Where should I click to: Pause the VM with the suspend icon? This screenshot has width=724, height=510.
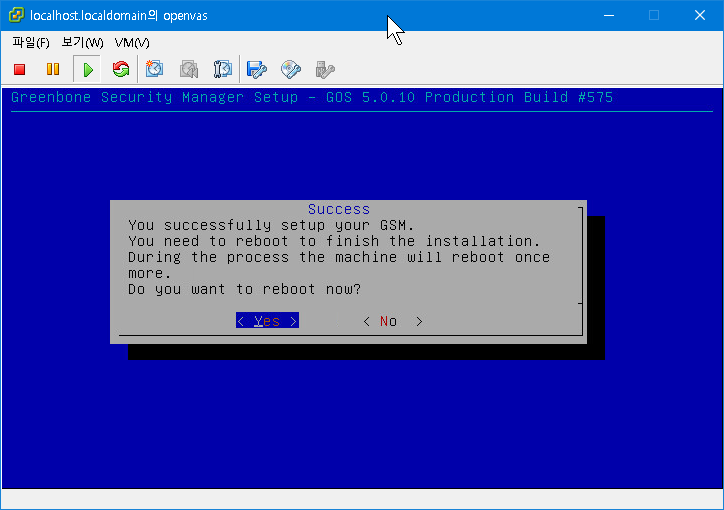coord(53,69)
